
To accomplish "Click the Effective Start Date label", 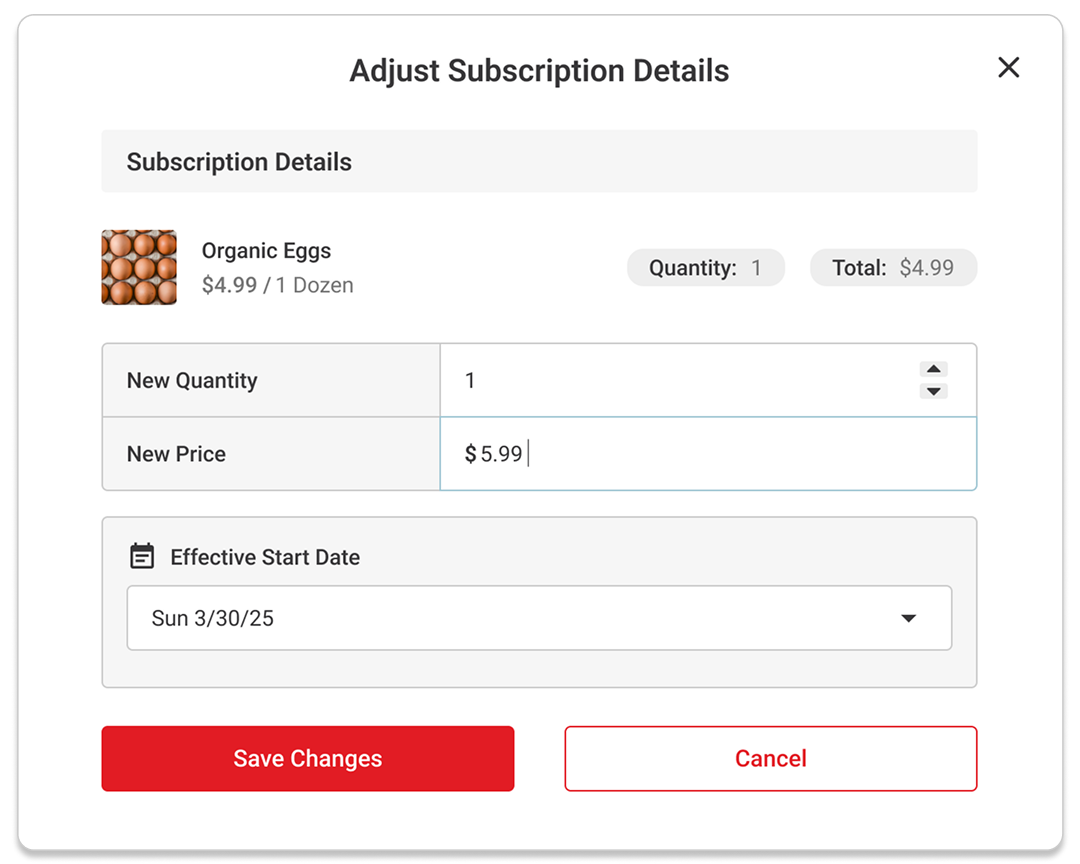I will click(x=265, y=557).
